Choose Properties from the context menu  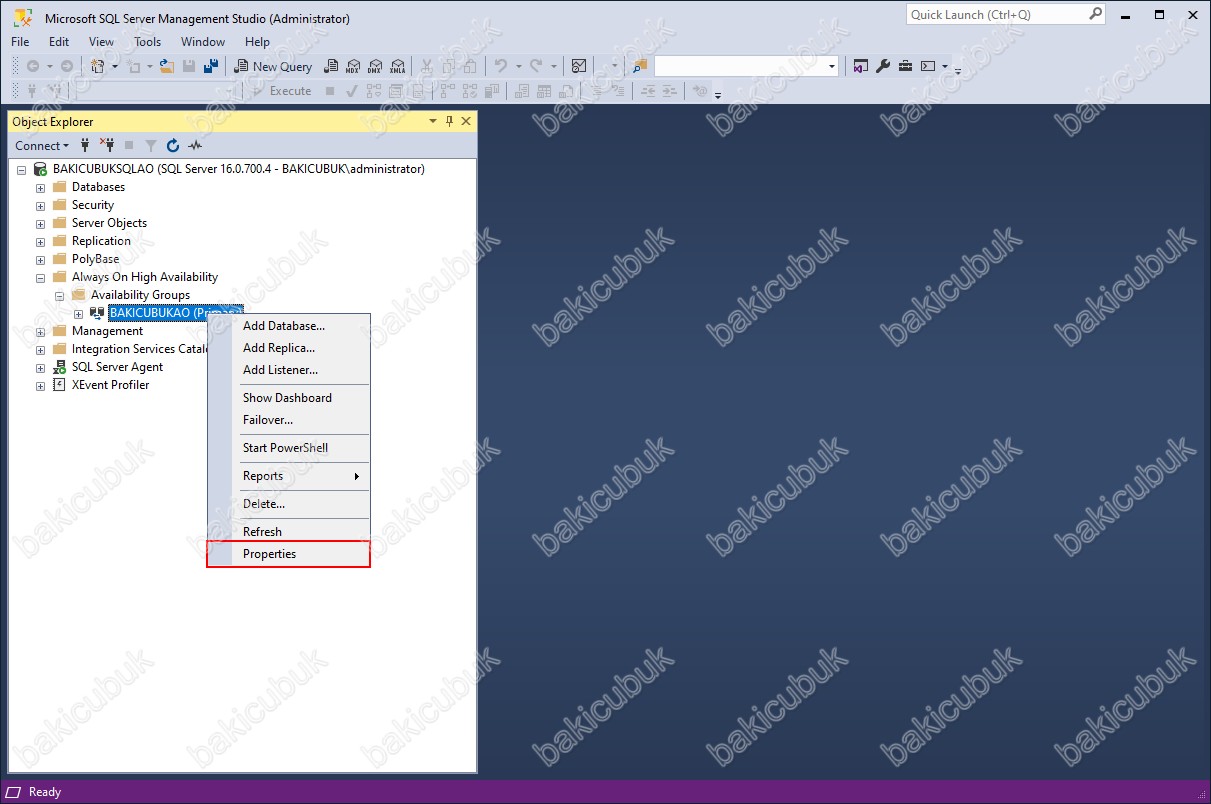pyautogui.click(x=288, y=554)
